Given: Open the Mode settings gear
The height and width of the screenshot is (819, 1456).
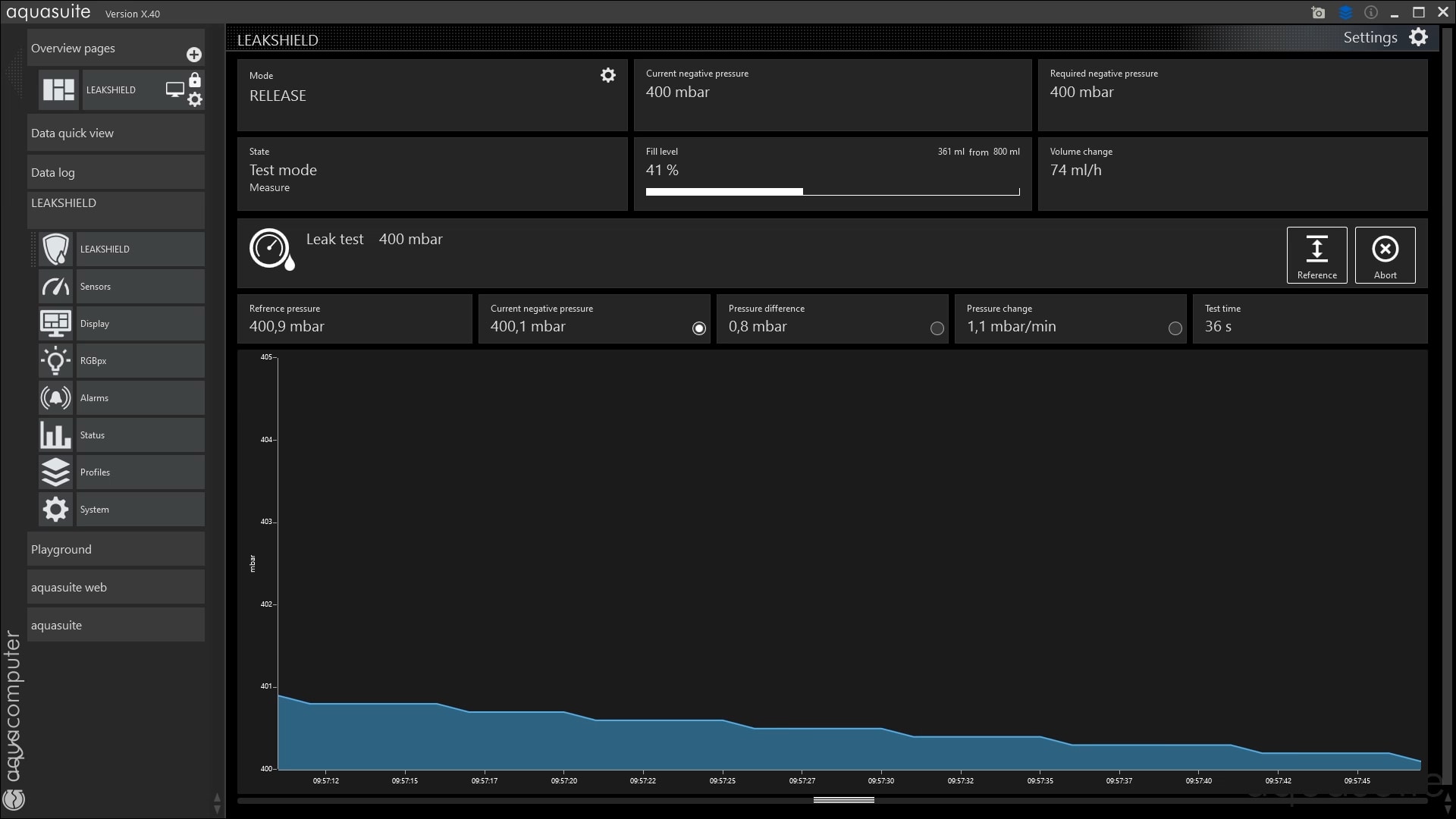Looking at the screenshot, I should click(x=608, y=75).
